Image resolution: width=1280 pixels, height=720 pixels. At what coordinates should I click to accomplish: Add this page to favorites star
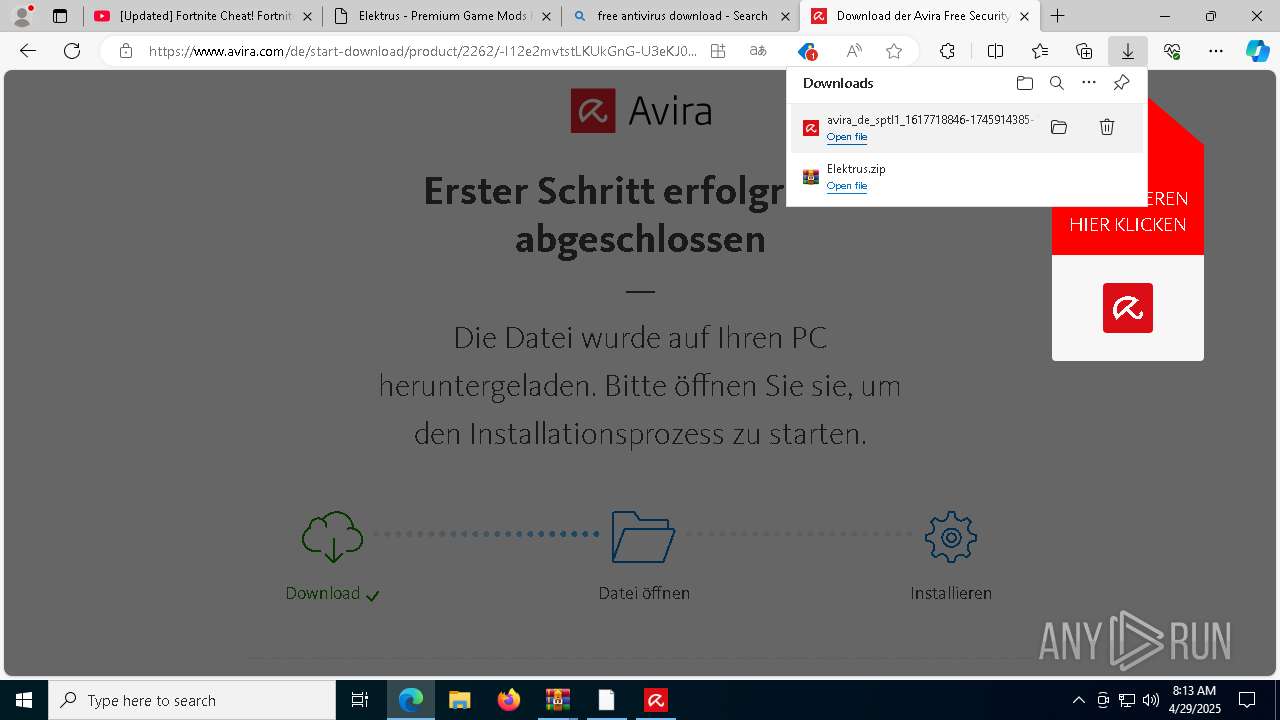pyautogui.click(x=894, y=51)
